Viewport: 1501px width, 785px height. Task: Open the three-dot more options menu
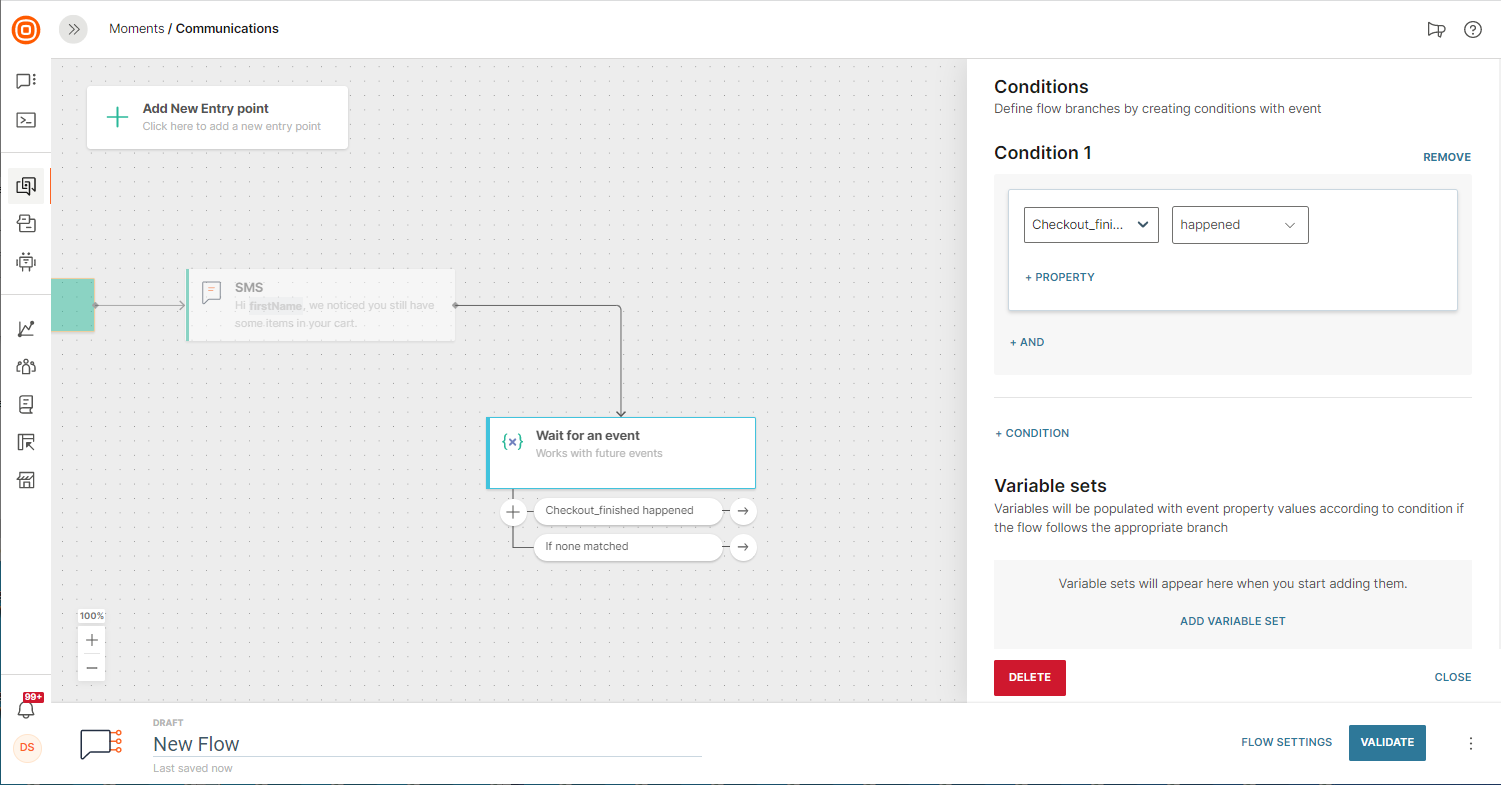[x=1470, y=743]
